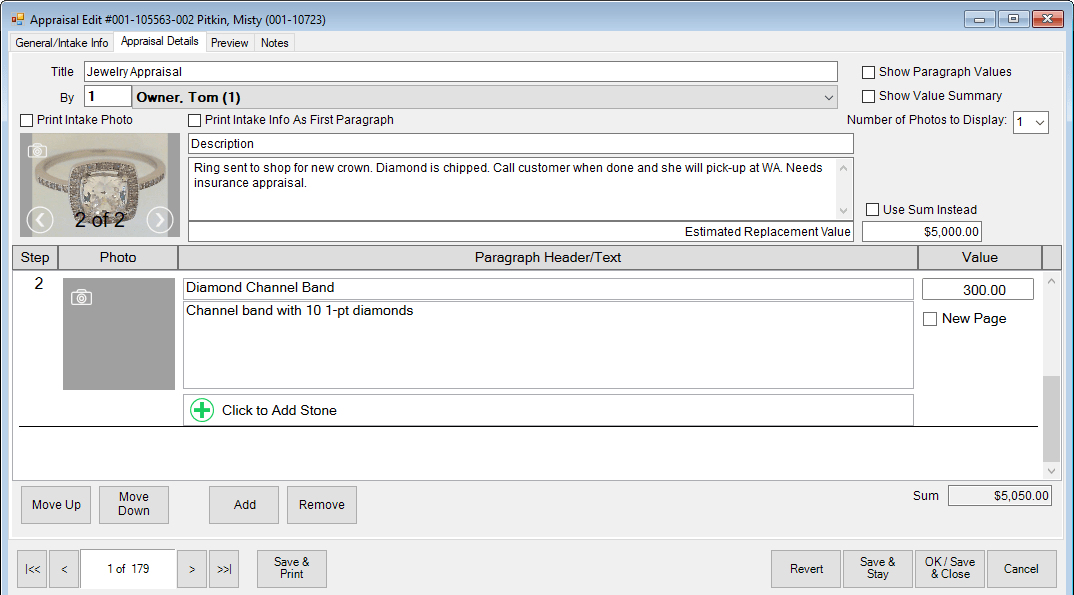Jump to the first appraisal record
1074x595 pixels.
tap(31, 568)
